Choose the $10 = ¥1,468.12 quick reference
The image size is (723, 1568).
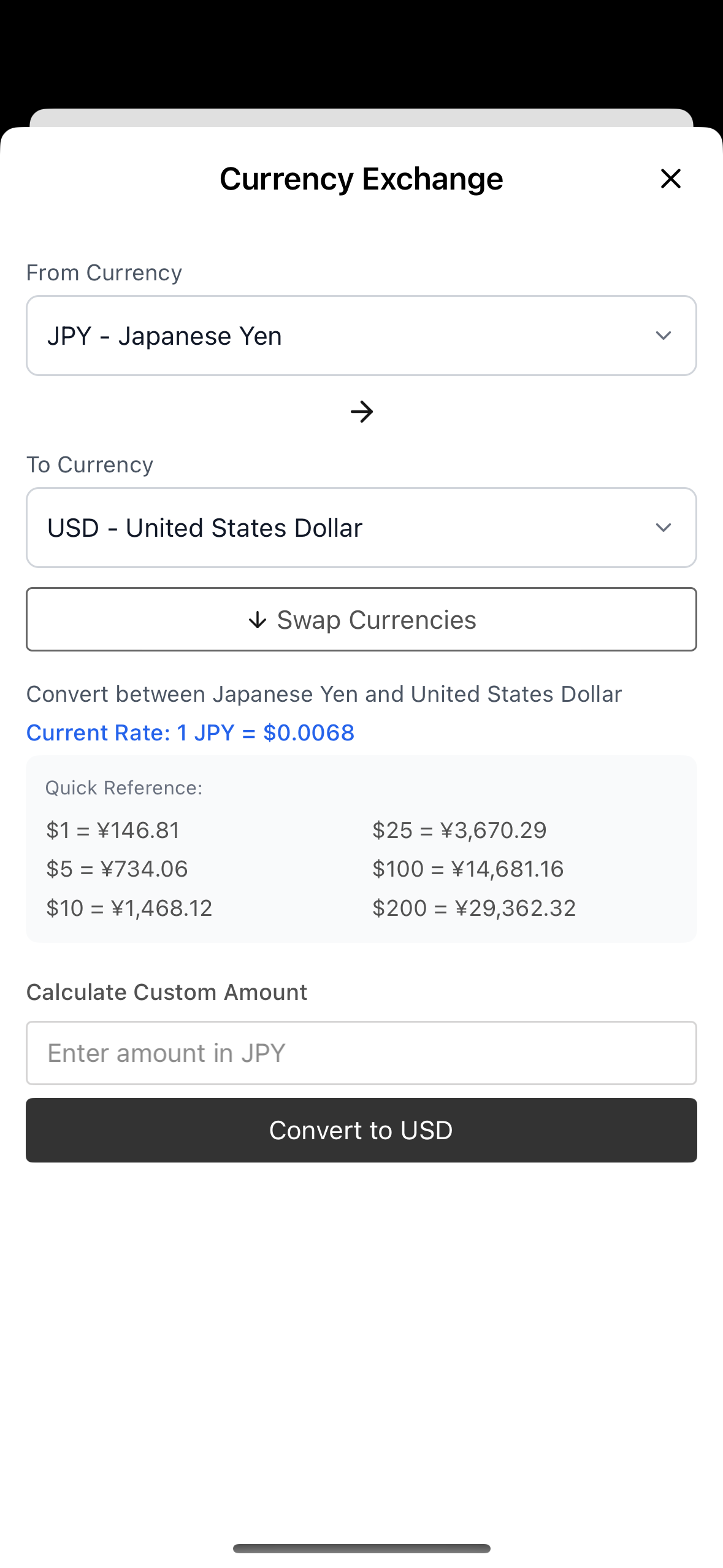pos(129,908)
